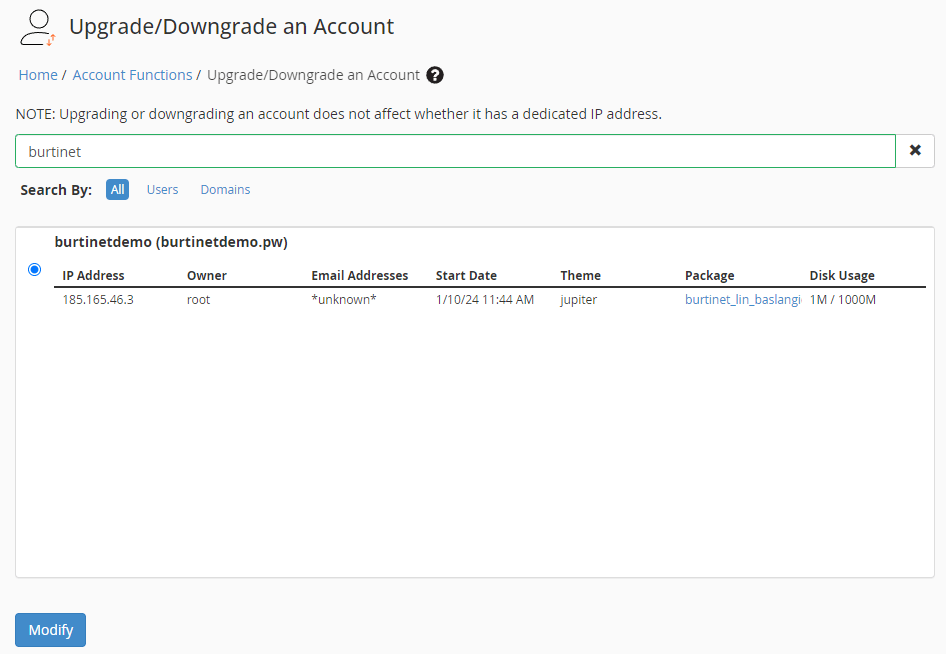The image size is (946, 654).
Task: Click the Theme column header
Action: [x=580, y=276]
